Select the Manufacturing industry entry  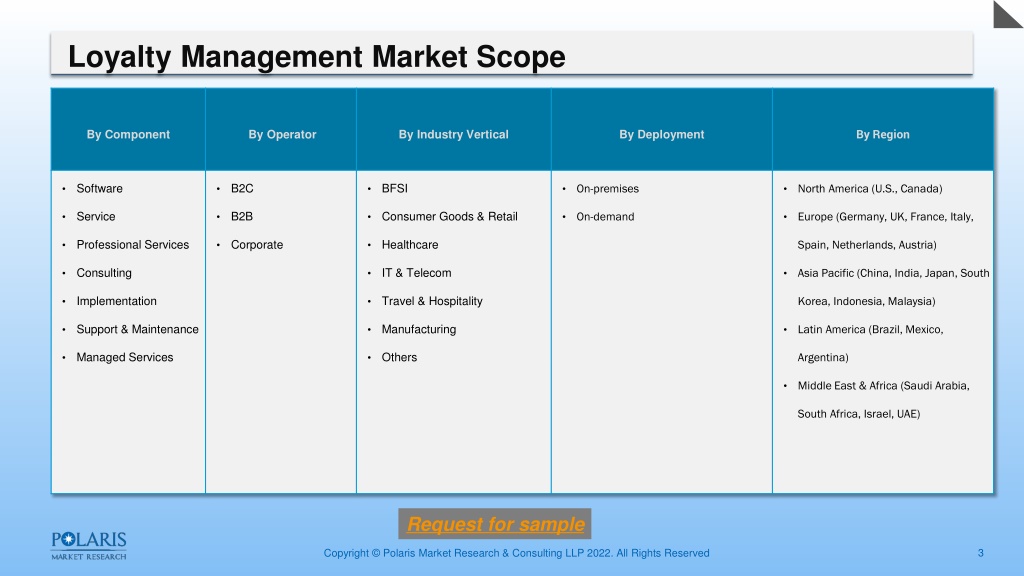419,329
